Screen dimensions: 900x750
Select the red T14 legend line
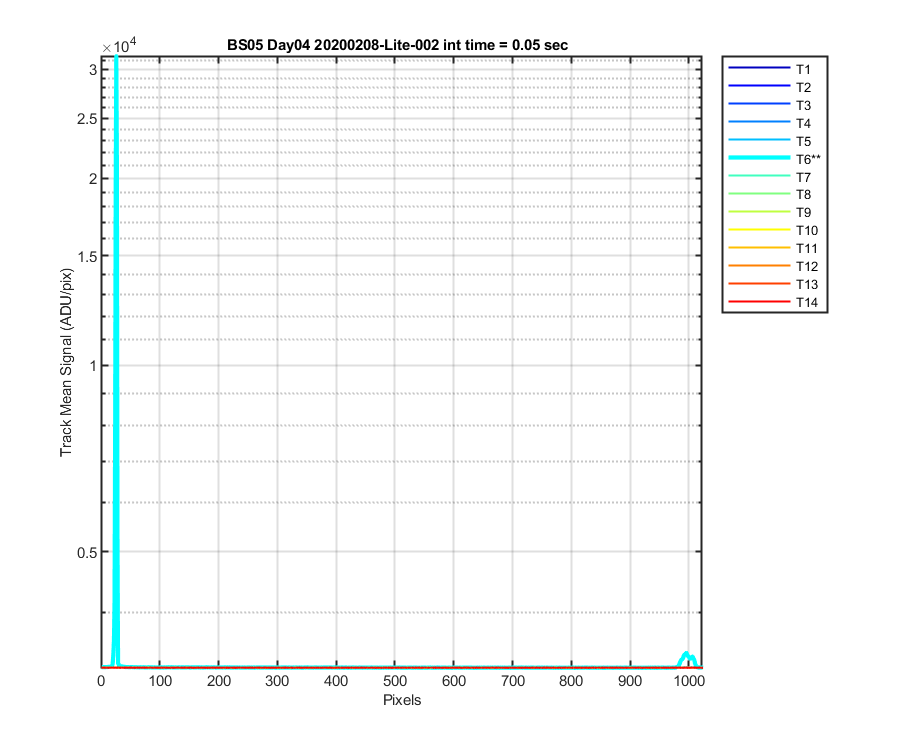point(759,302)
